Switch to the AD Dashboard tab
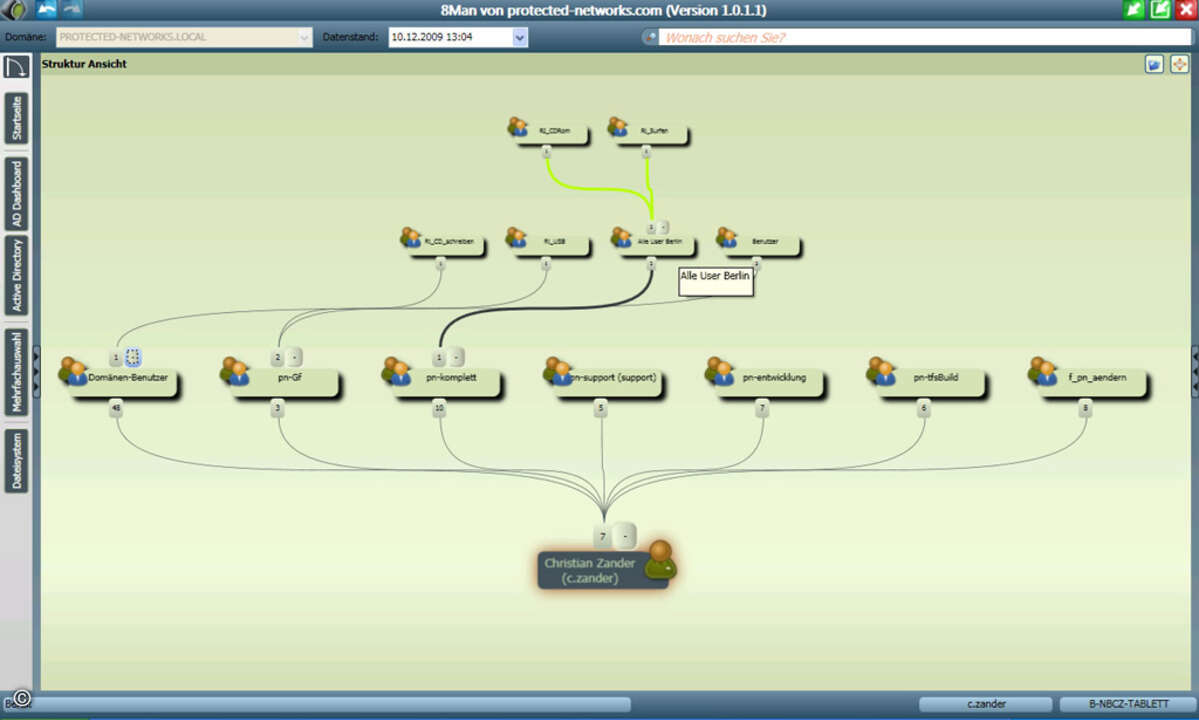 [17, 194]
